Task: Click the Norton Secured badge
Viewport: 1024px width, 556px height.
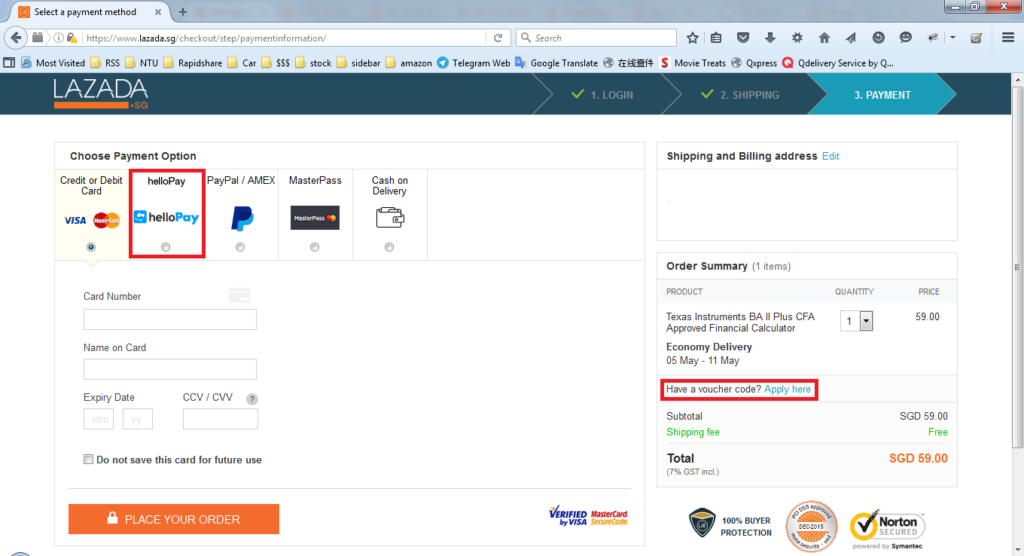Action: pos(888,528)
